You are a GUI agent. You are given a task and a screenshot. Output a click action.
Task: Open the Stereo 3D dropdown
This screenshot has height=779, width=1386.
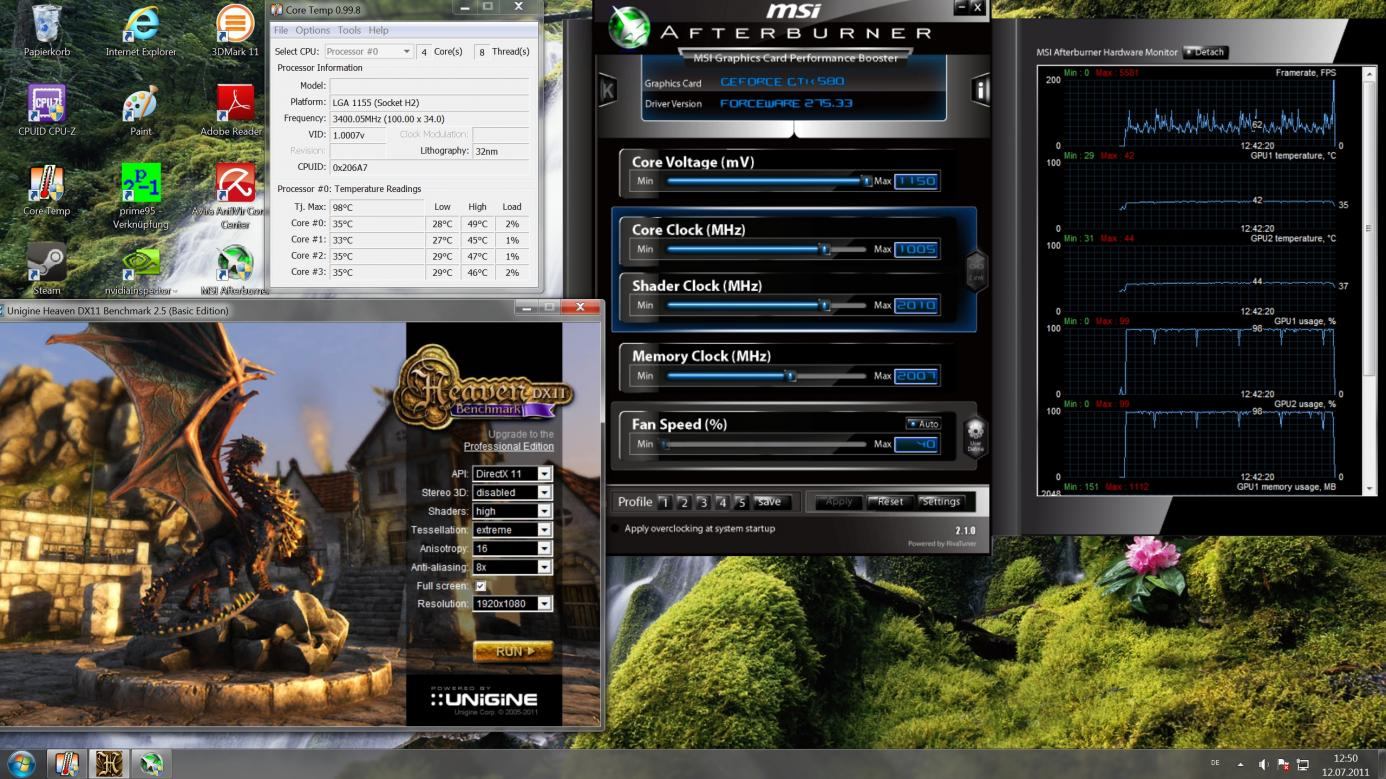tap(512, 492)
